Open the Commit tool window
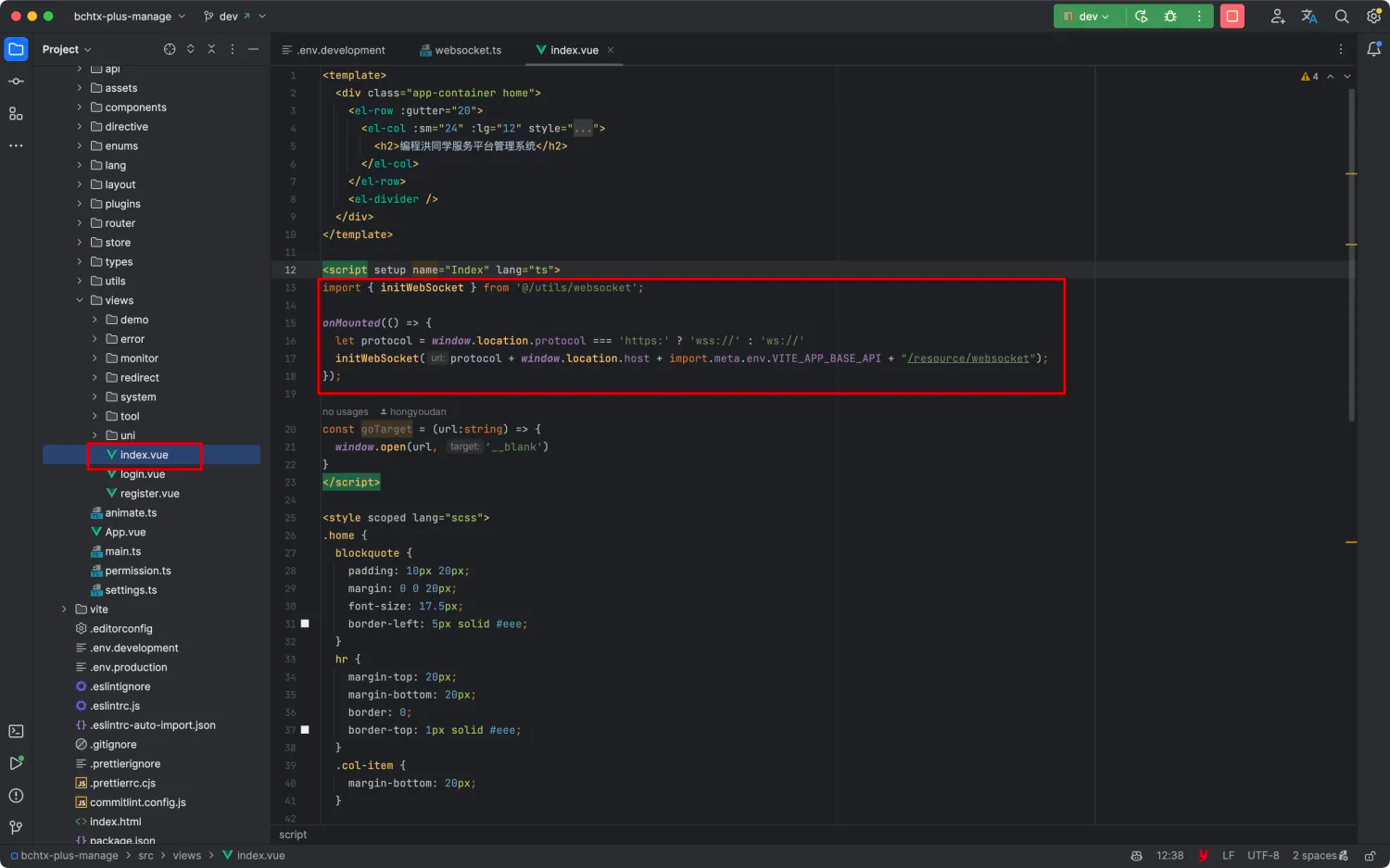Image resolution: width=1390 pixels, height=868 pixels. coord(16,82)
